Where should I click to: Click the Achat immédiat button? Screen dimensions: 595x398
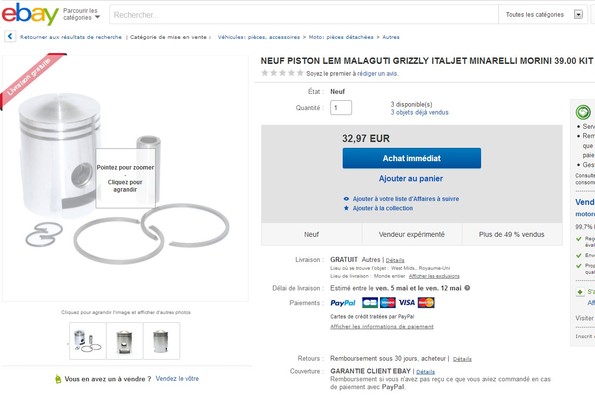coord(412,158)
